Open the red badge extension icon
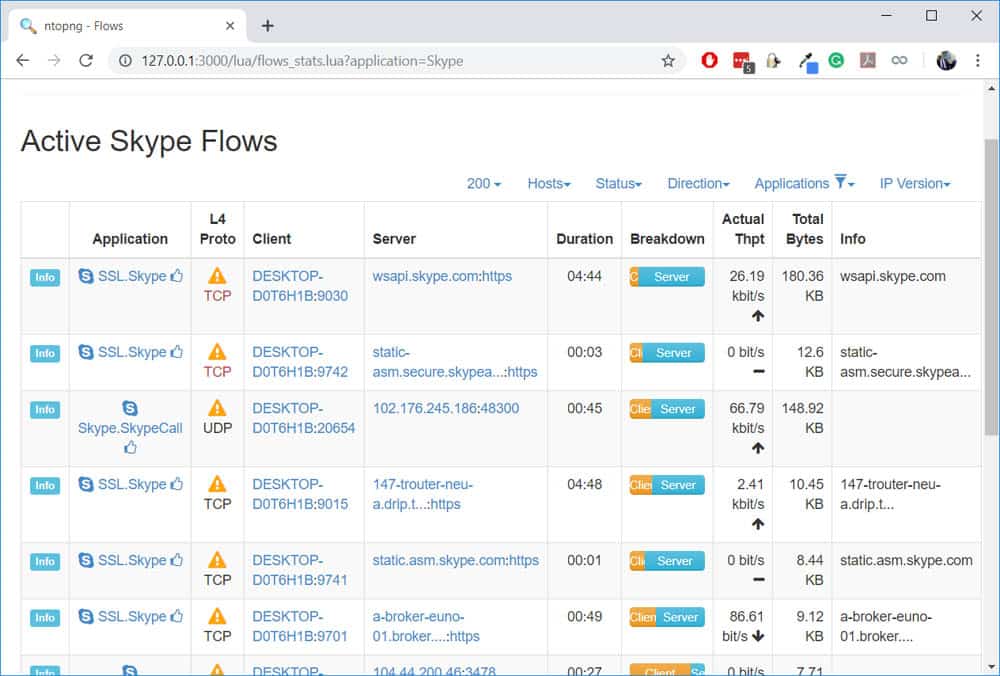1000x676 pixels. pyautogui.click(x=742, y=62)
